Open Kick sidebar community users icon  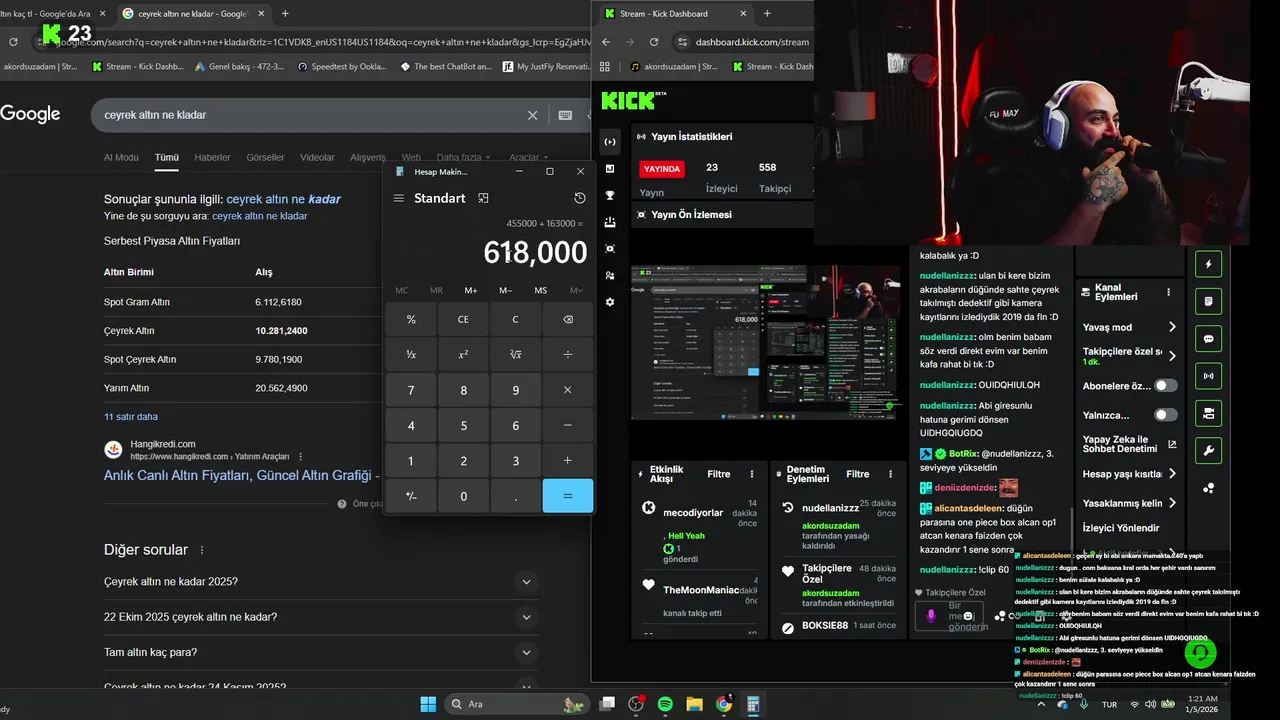610,275
